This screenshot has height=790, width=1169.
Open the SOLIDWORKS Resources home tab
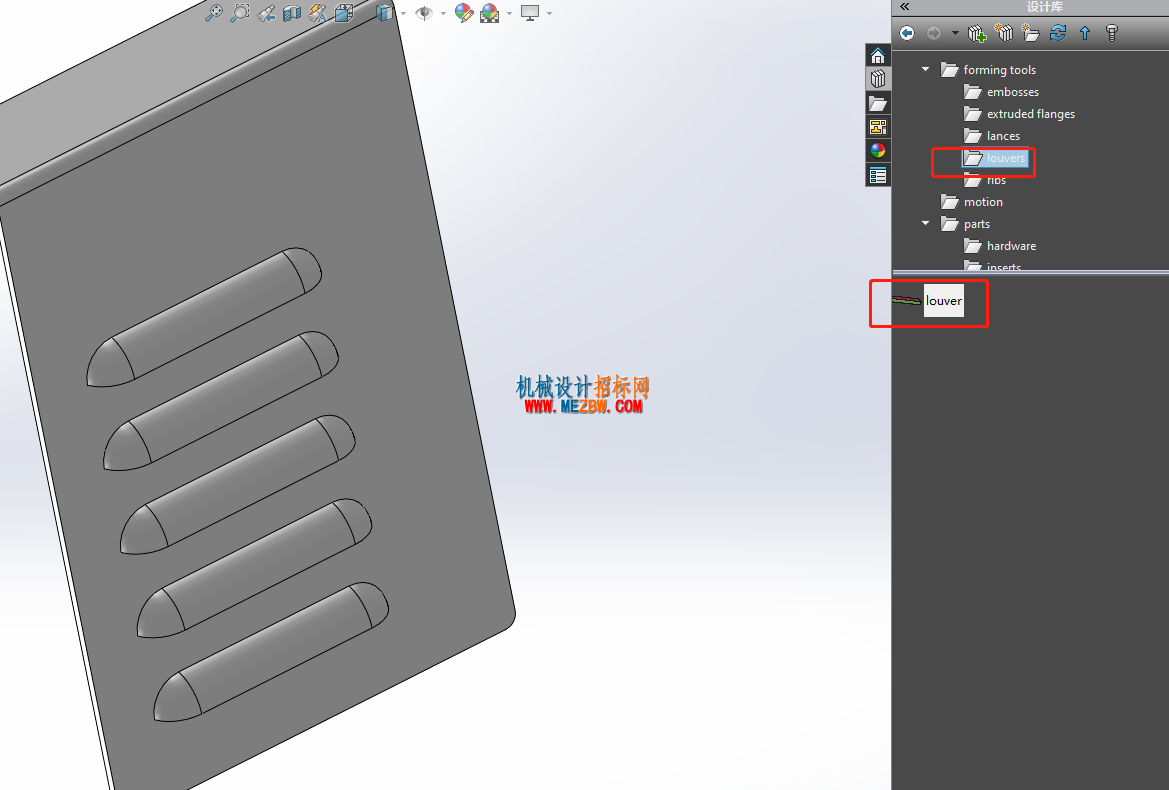pos(877,56)
